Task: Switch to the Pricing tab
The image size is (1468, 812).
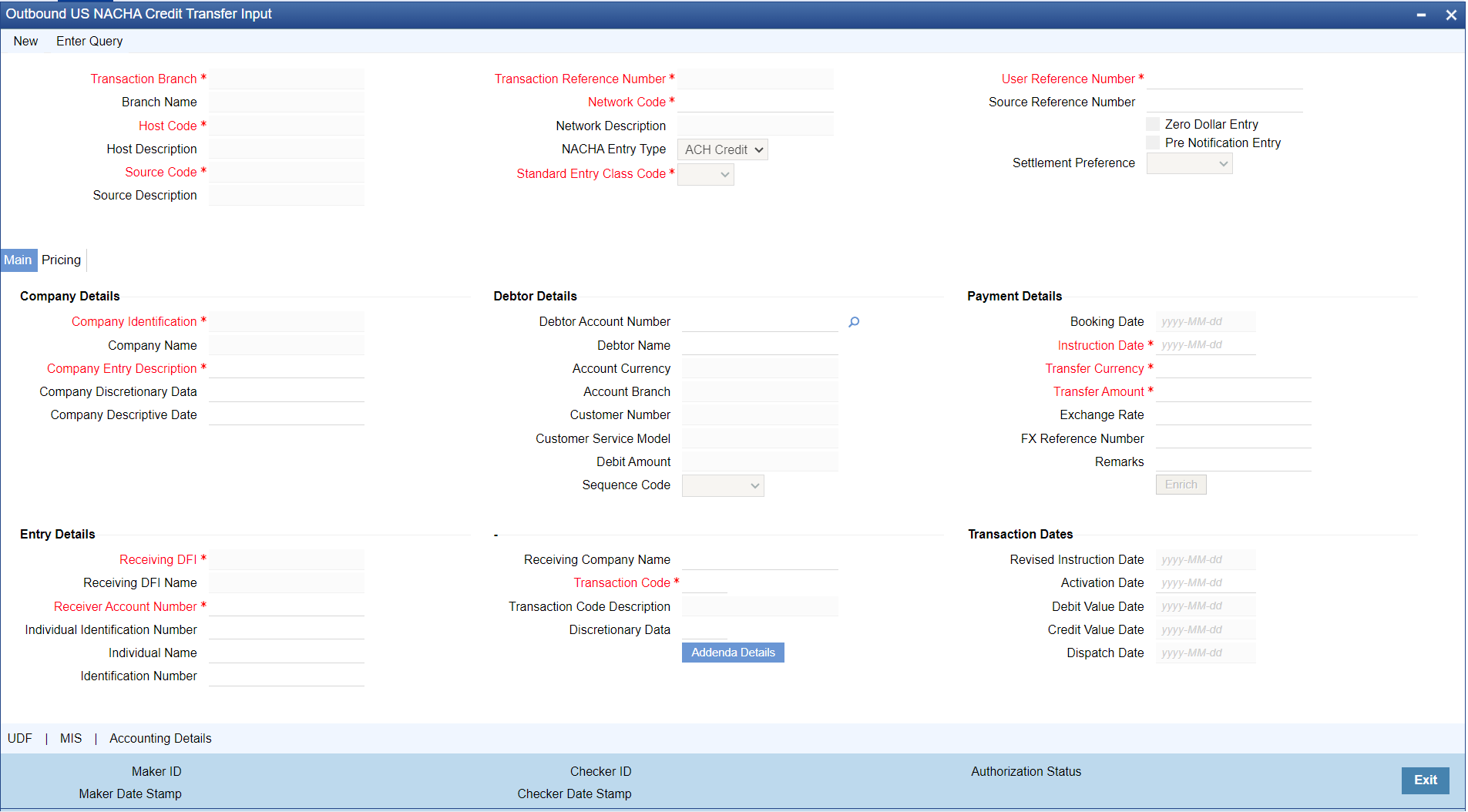Action: (62, 260)
